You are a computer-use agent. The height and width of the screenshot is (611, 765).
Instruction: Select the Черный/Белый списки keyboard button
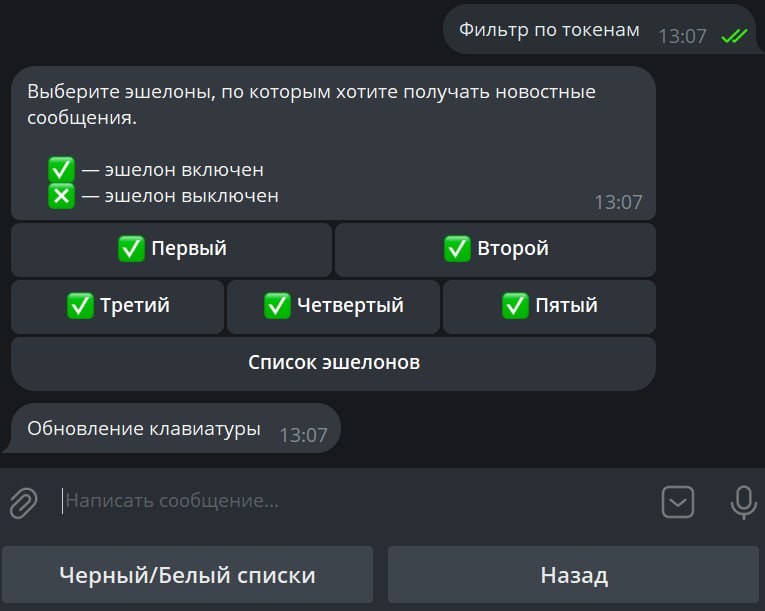[x=187, y=575]
